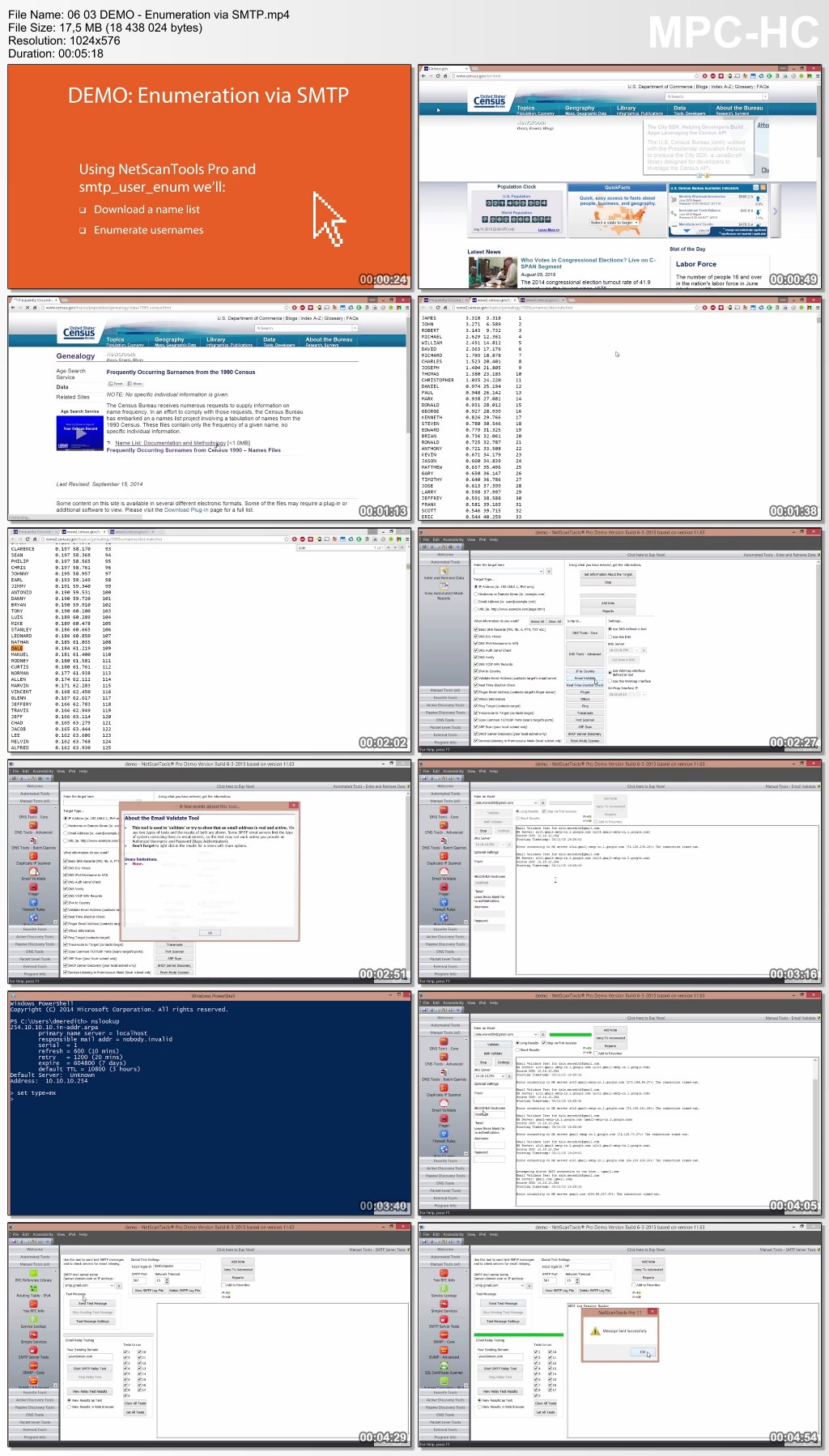This screenshot has width=829, height=1456.
Task: Click Simple Services icon in 00:04:29 frame
Action: tap(33, 1334)
